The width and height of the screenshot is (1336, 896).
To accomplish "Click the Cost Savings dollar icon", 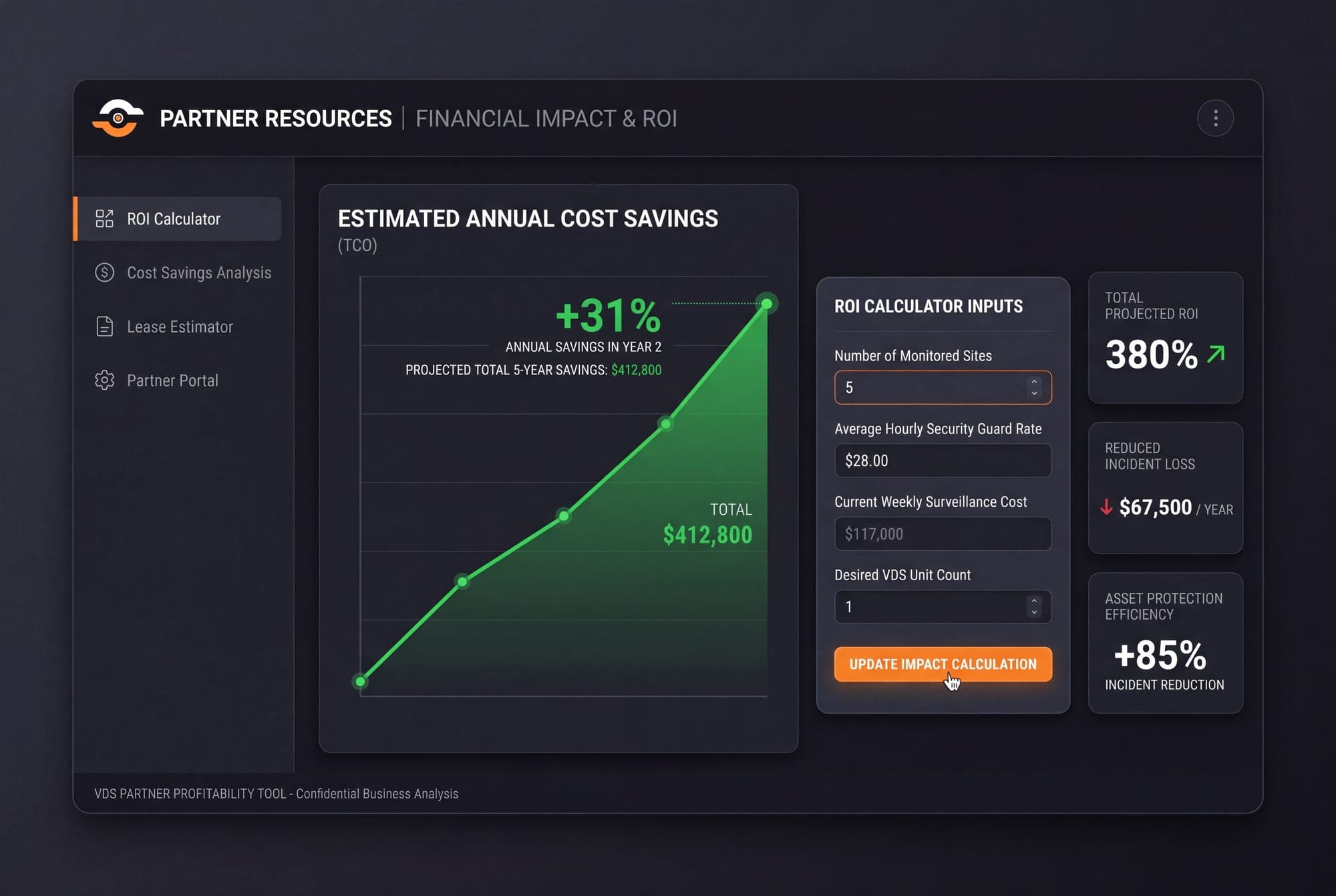I will (x=104, y=272).
